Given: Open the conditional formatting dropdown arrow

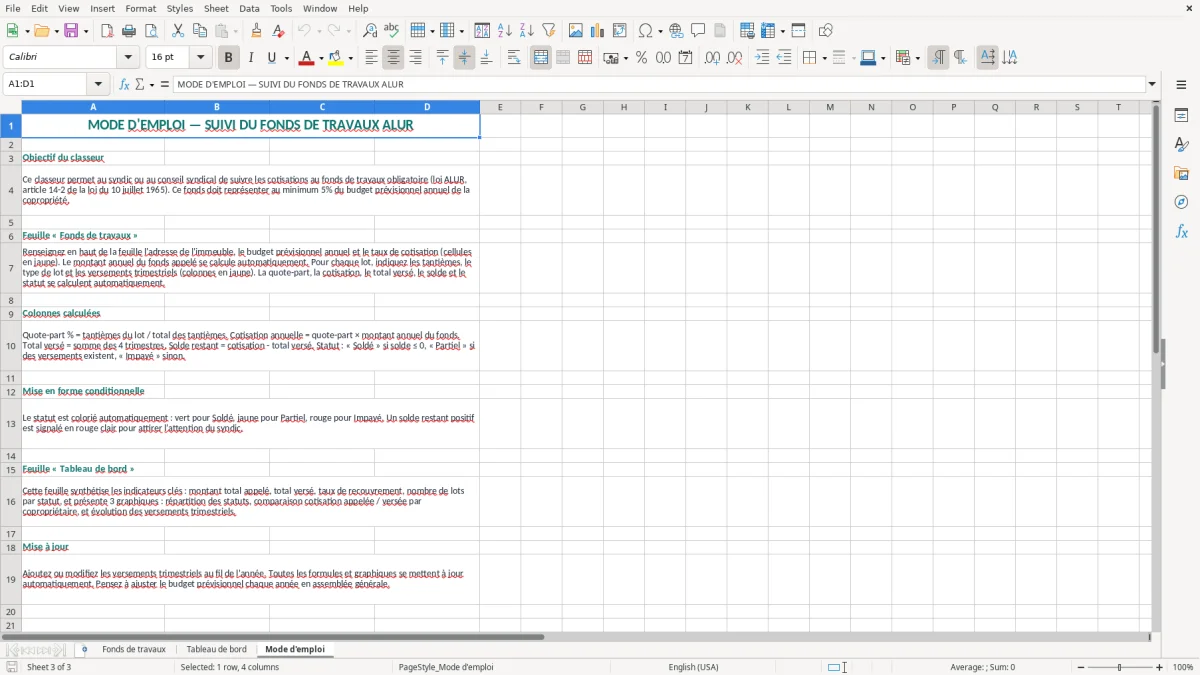Looking at the screenshot, I should 917,58.
